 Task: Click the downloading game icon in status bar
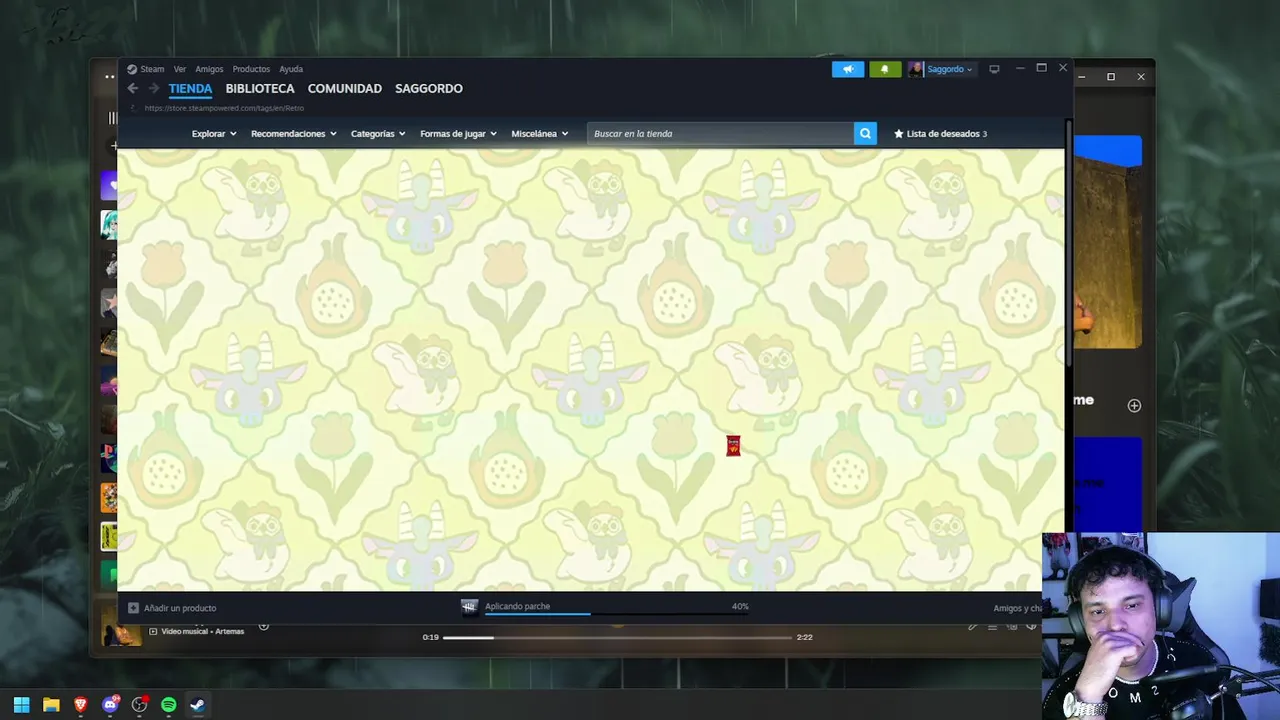pyautogui.click(x=469, y=607)
